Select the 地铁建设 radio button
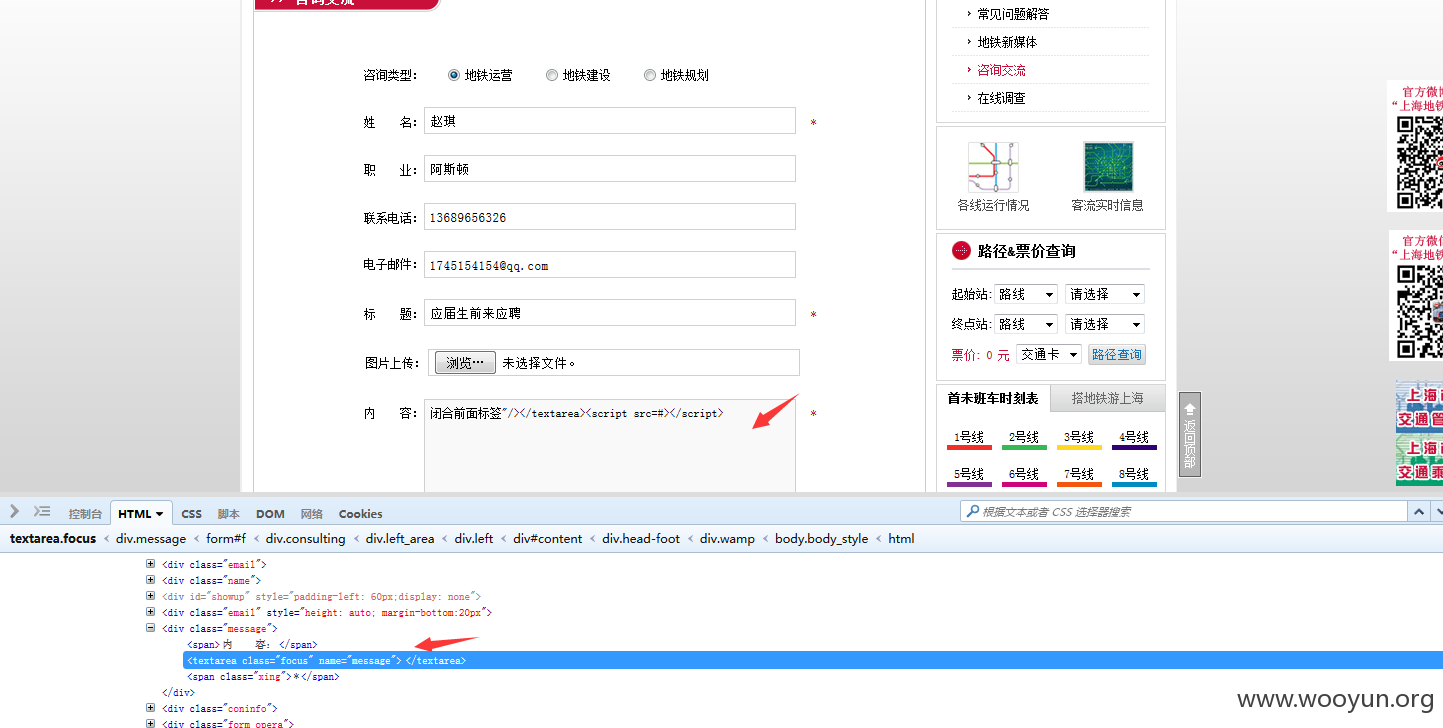 (552, 75)
